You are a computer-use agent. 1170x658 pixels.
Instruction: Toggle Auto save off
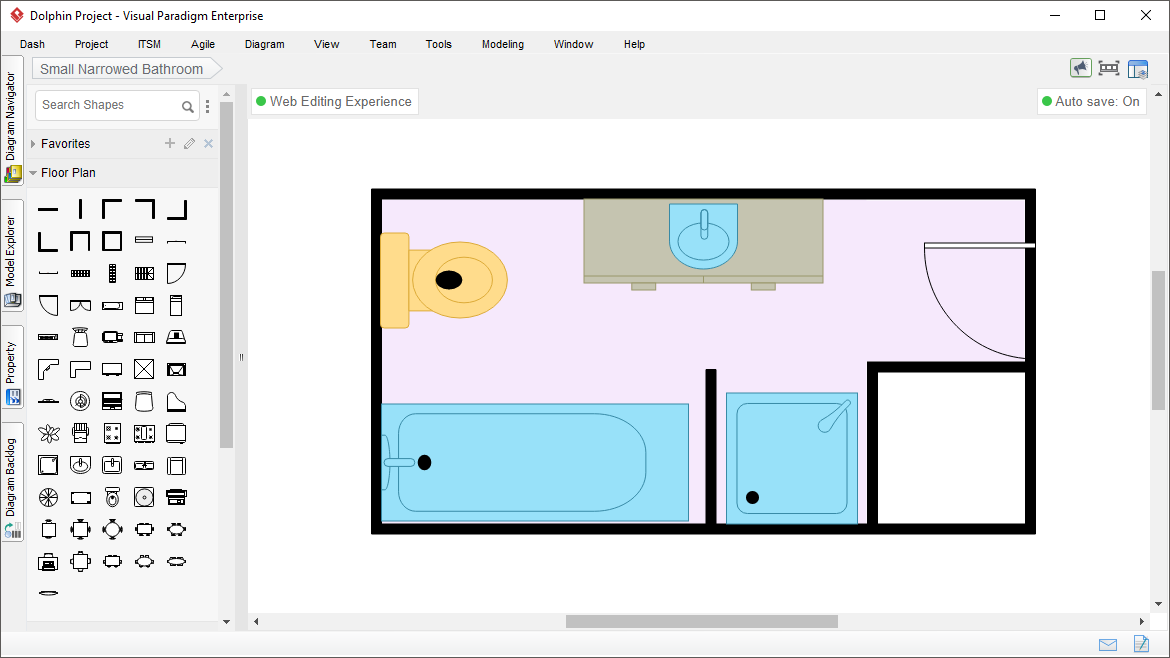point(1091,101)
